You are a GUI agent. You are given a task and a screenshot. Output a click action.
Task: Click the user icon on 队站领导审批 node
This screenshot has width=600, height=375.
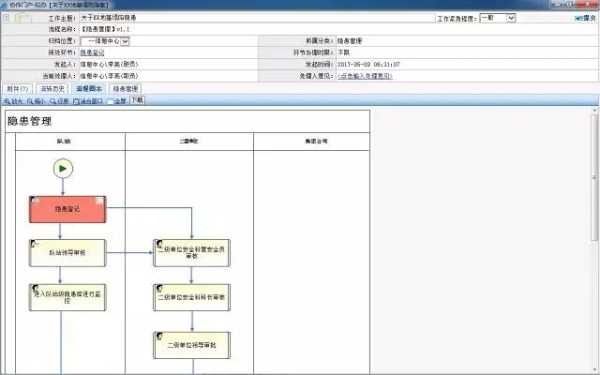pos(34,244)
